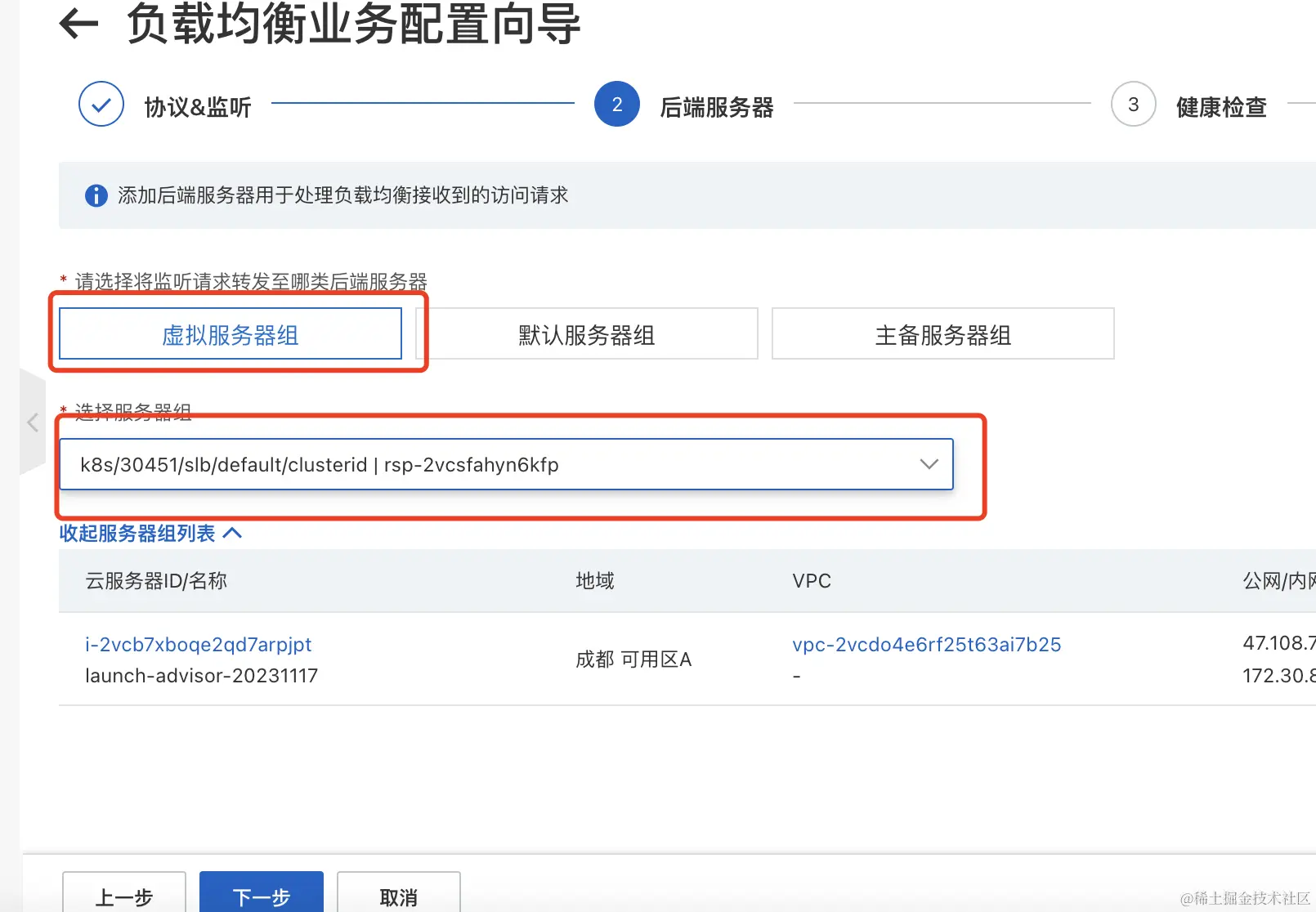
Task: Select 默认服务器组 option
Action: click(x=587, y=333)
